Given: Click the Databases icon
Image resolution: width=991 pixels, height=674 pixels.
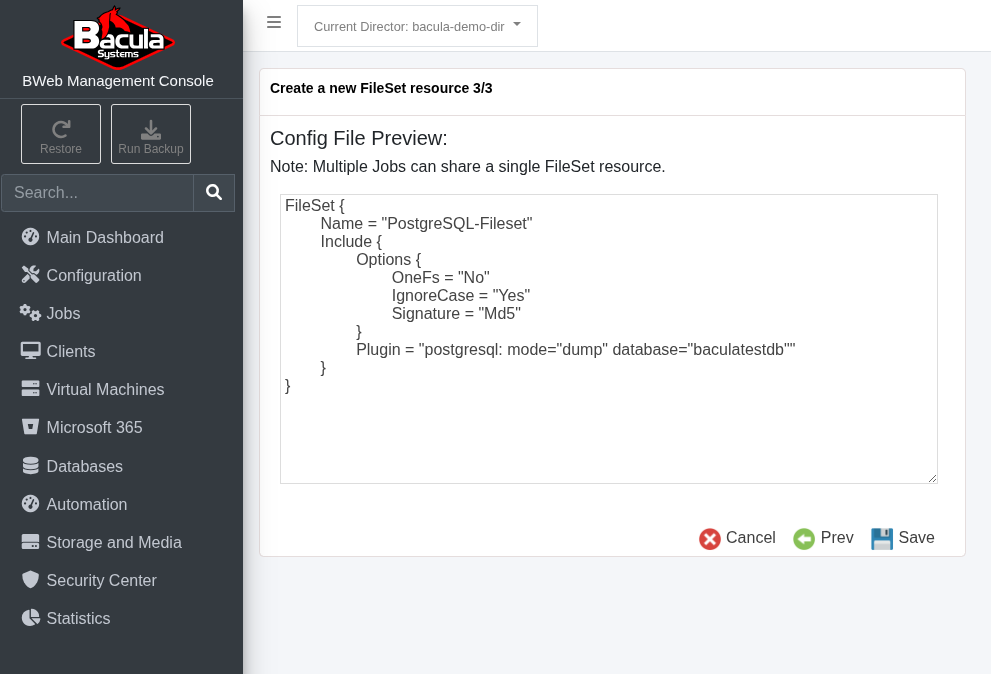Looking at the screenshot, I should (x=30, y=466).
